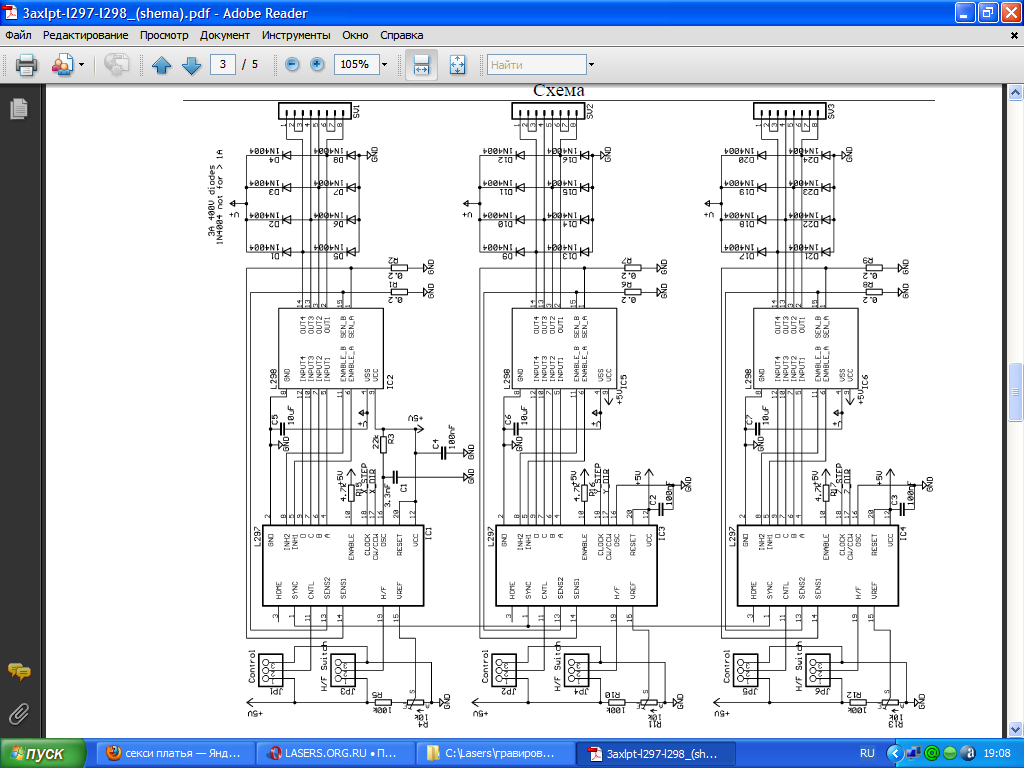Open the Редактирование menu
The width and height of the screenshot is (1024, 768).
[86, 35]
